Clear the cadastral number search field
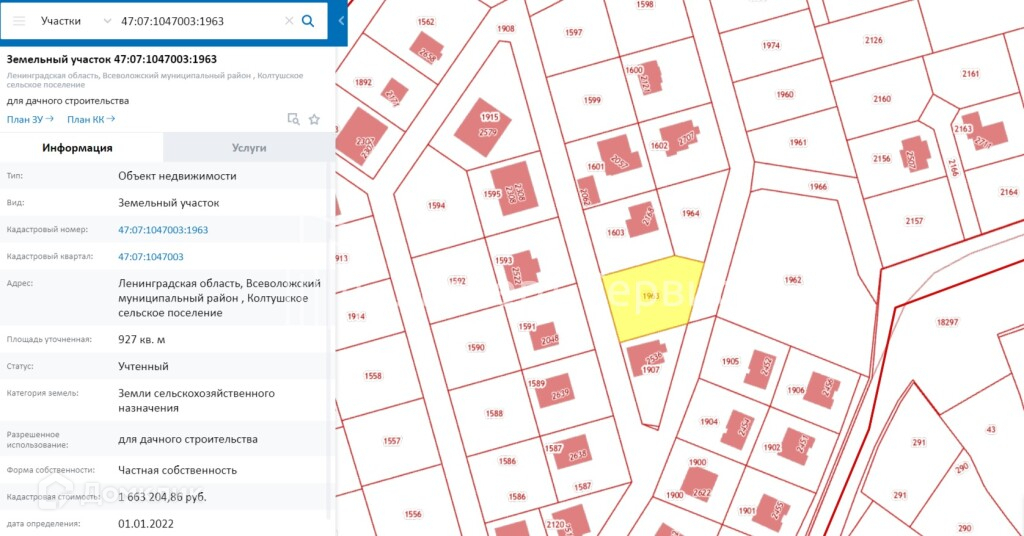The width and height of the screenshot is (1024, 536). click(x=289, y=20)
